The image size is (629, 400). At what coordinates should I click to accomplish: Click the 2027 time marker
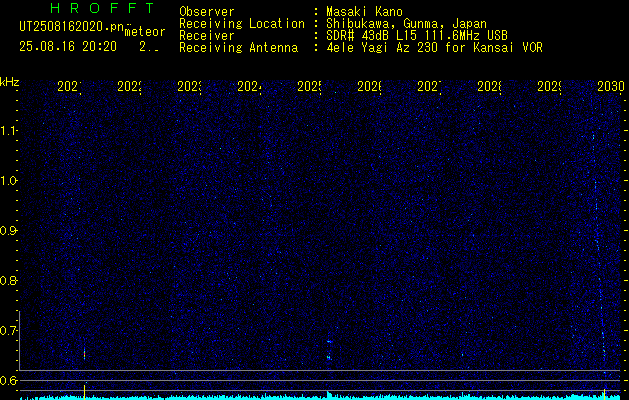click(429, 86)
